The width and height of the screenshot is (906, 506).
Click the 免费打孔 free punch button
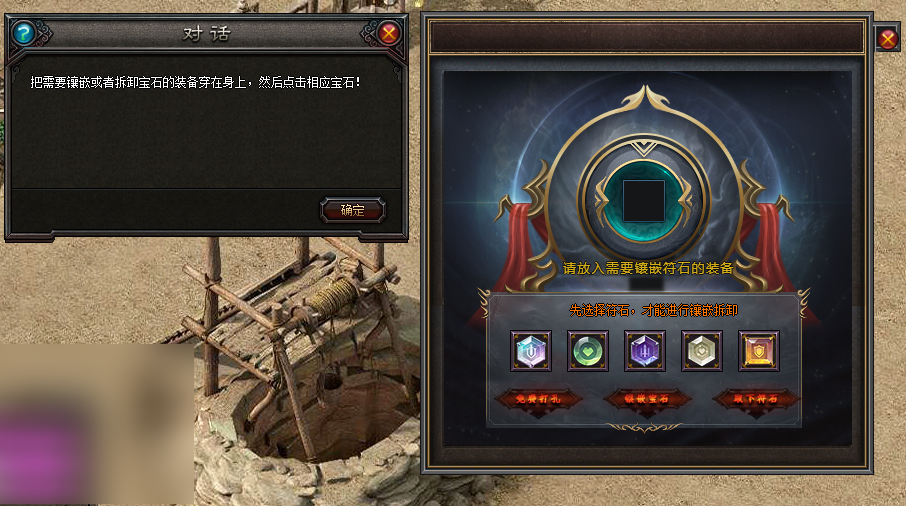click(x=538, y=399)
